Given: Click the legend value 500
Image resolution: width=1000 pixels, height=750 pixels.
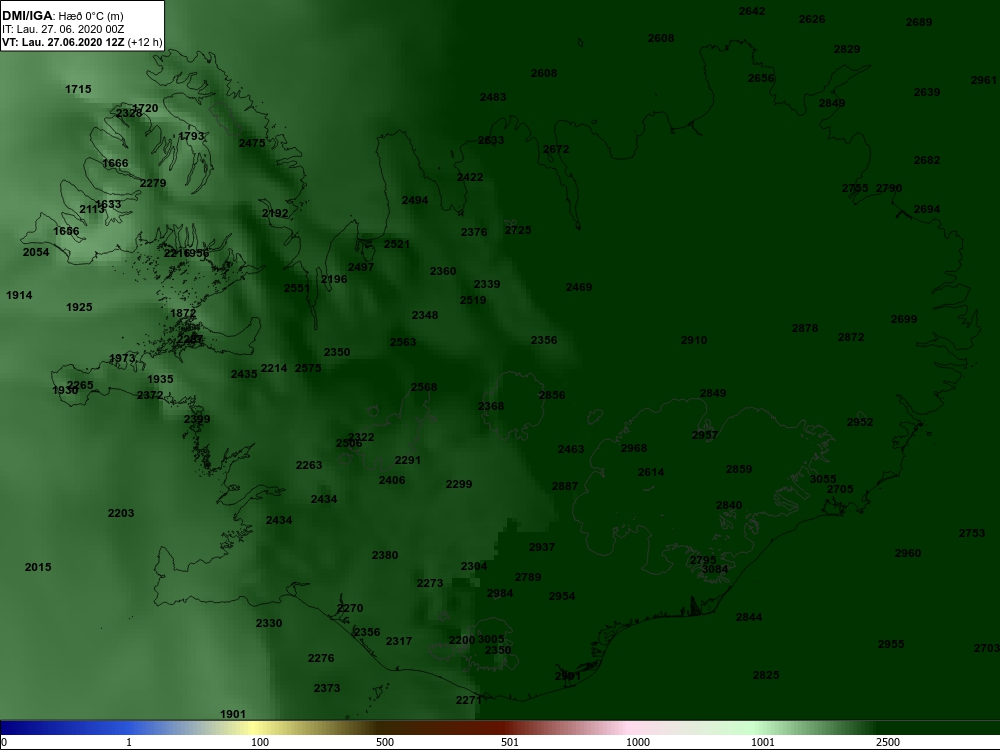Looking at the screenshot, I should pyautogui.click(x=385, y=742).
